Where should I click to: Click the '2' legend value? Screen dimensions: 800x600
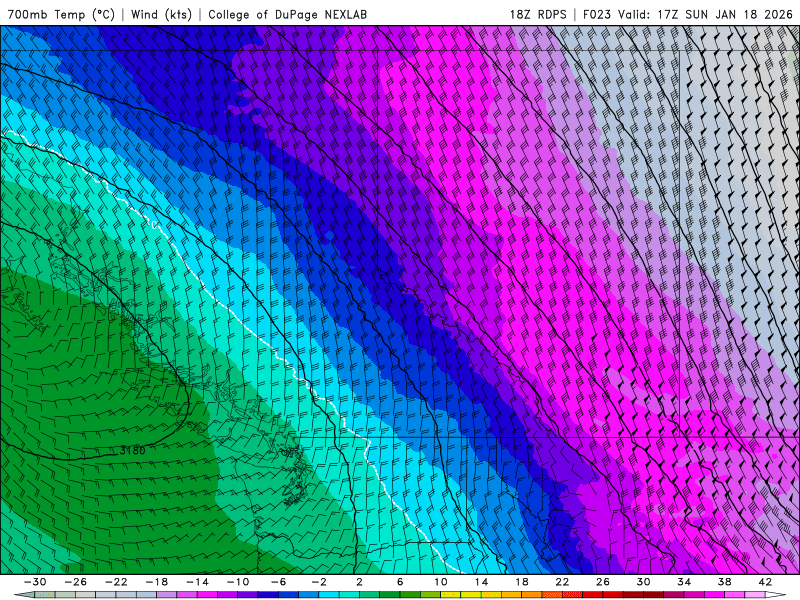(360, 582)
